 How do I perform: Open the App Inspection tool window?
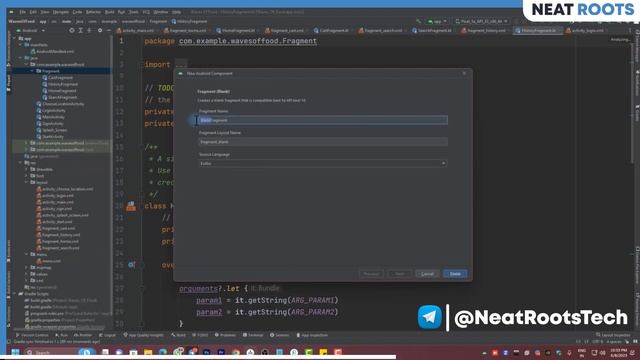pos(312,335)
